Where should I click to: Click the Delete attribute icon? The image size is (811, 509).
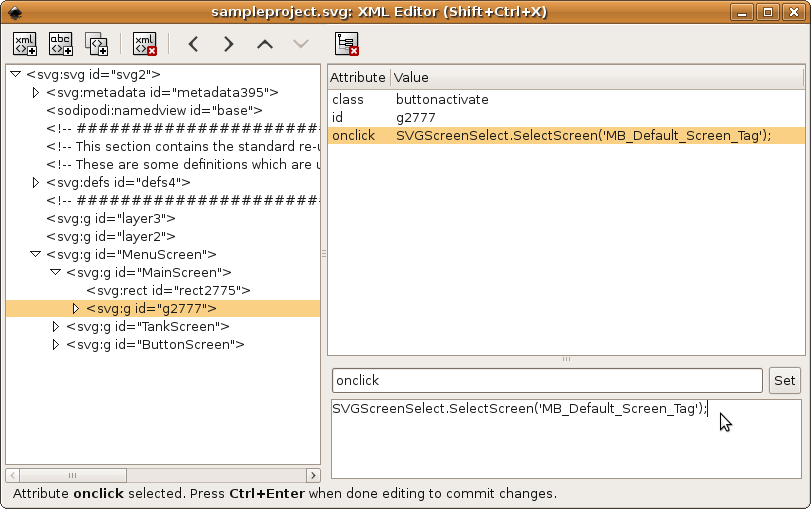click(347, 44)
